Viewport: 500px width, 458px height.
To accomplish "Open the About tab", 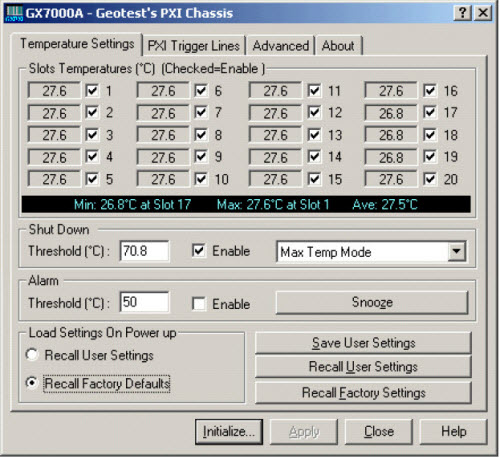I will (338, 46).
